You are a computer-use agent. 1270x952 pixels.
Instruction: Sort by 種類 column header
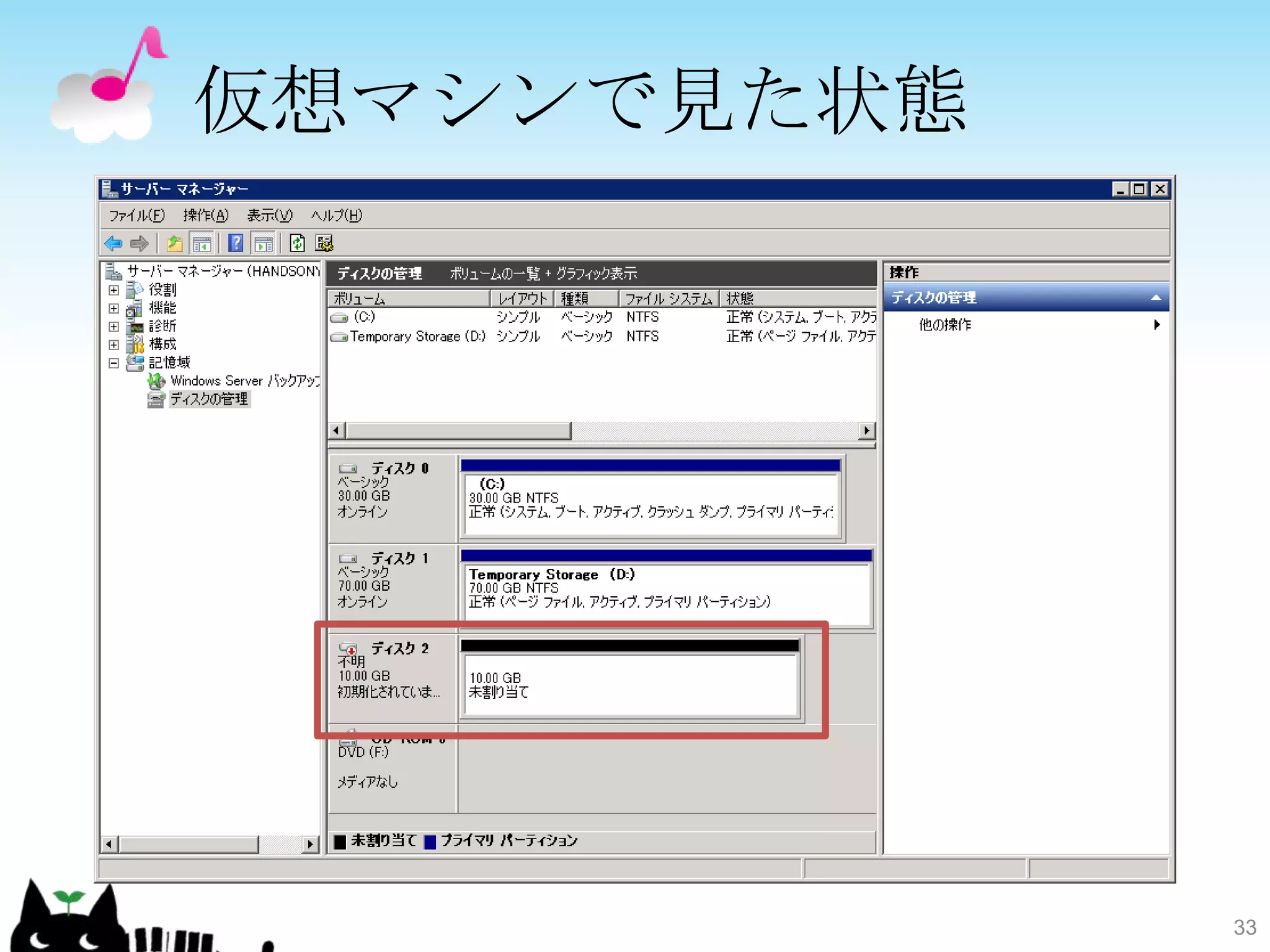[587, 299]
